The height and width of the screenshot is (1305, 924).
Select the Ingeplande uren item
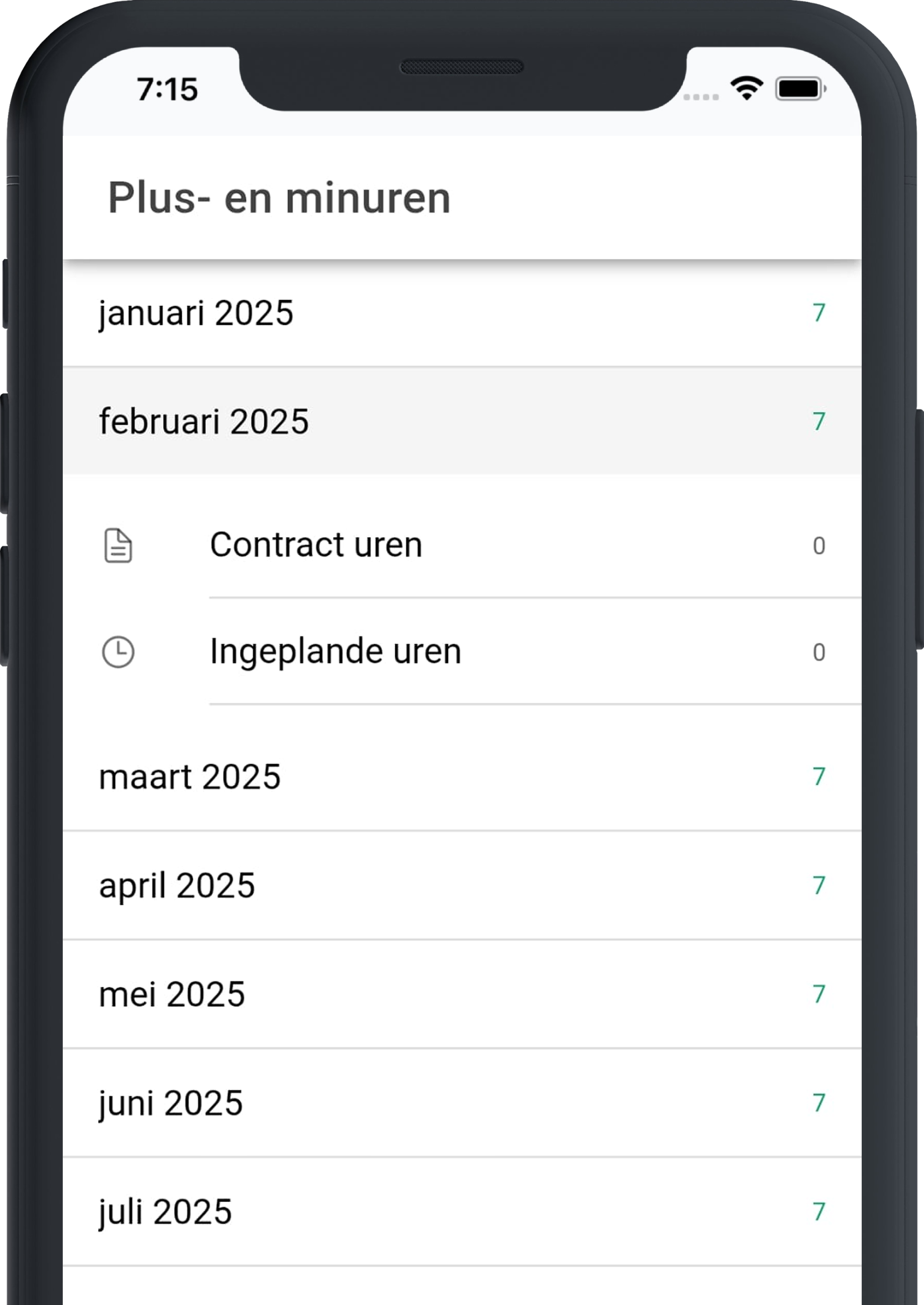point(335,652)
